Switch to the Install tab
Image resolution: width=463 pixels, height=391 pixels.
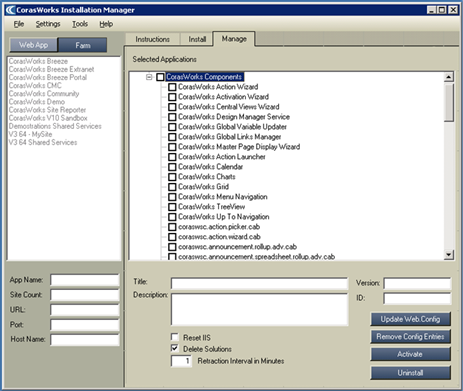197,39
